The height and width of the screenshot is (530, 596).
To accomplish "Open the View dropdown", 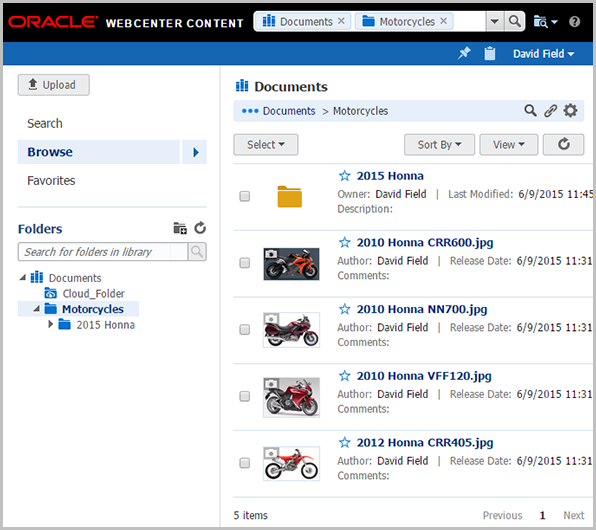I will click(x=509, y=144).
